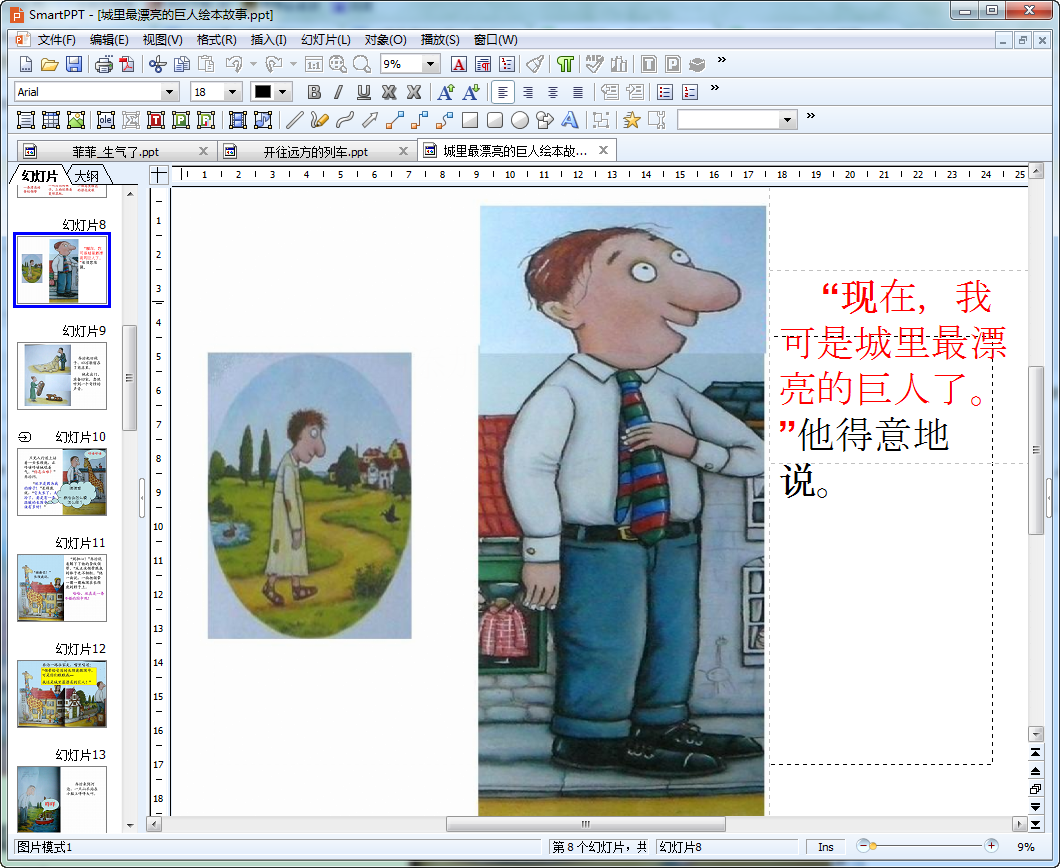Open the 9% zoom level dropdown

(x=430, y=64)
